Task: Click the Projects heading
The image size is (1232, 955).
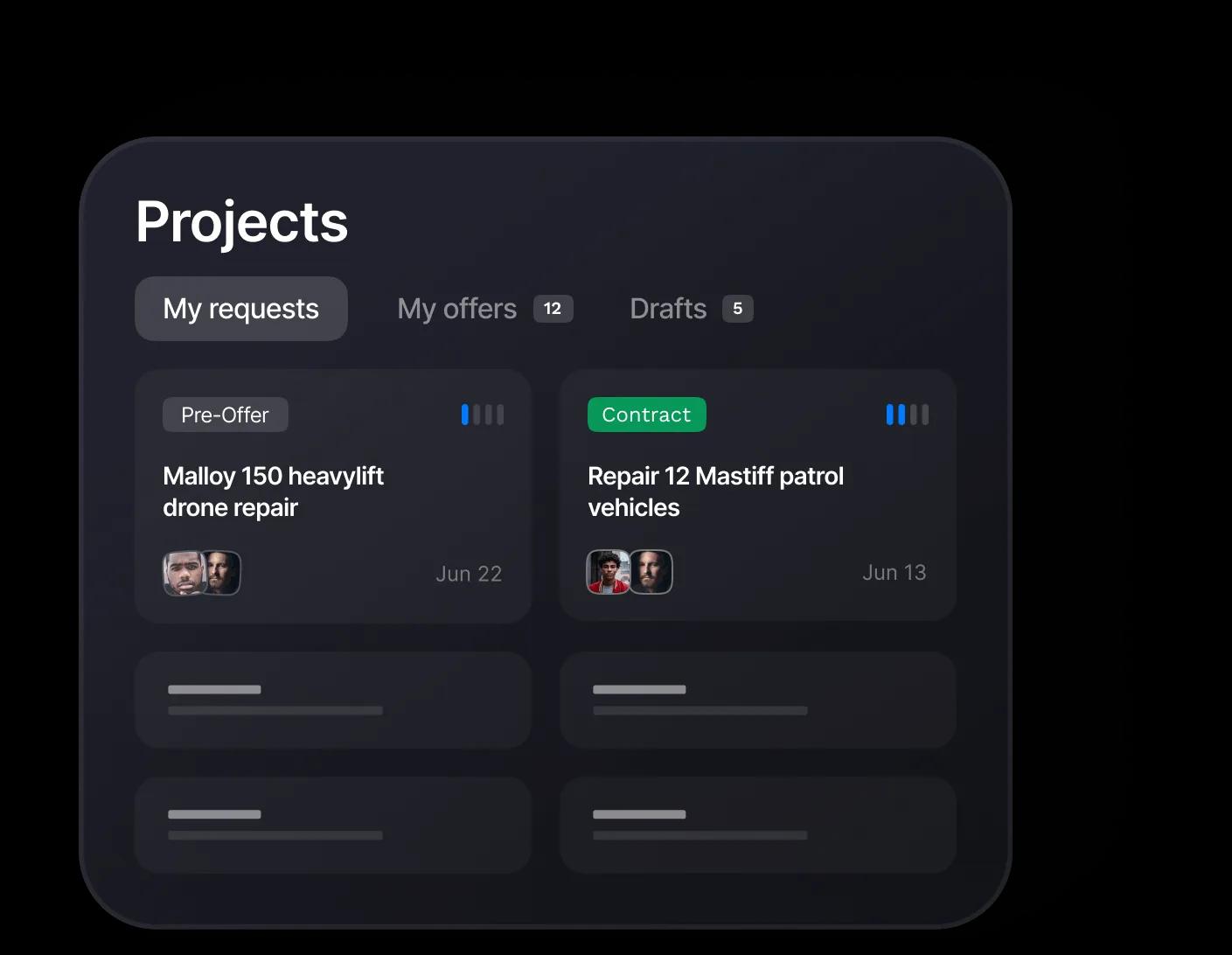Action: (x=242, y=222)
